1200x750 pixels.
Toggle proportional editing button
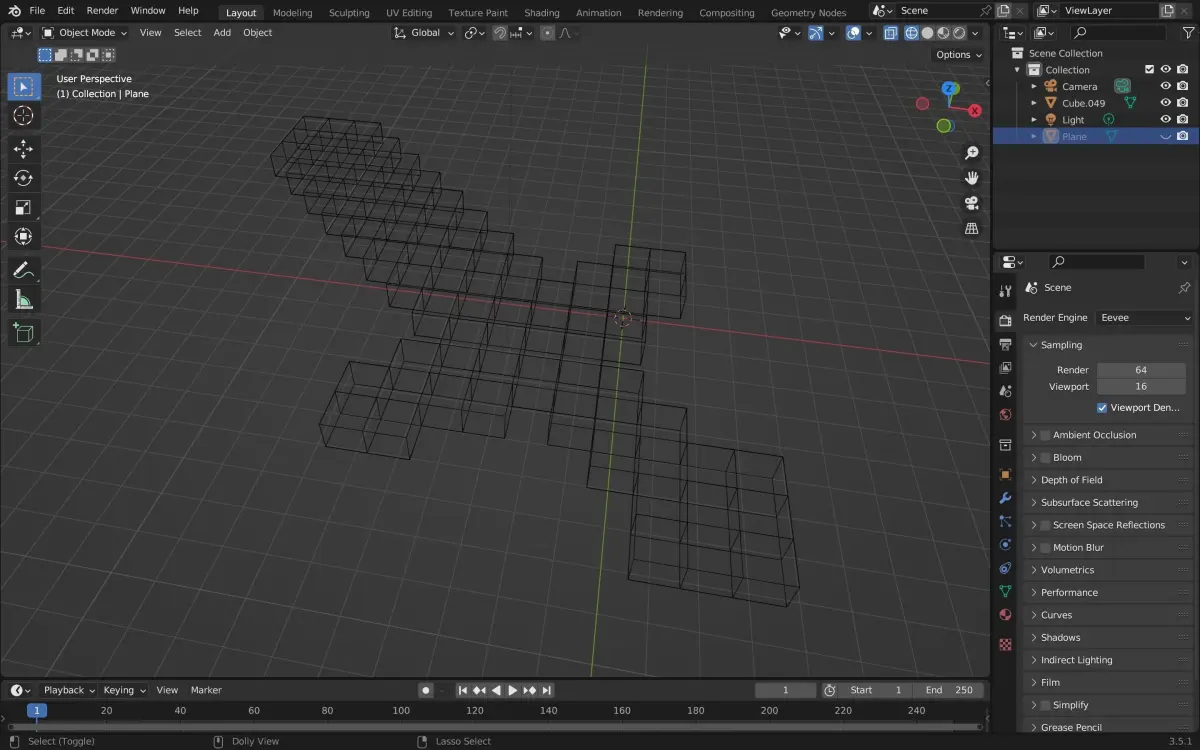point(547,33)
